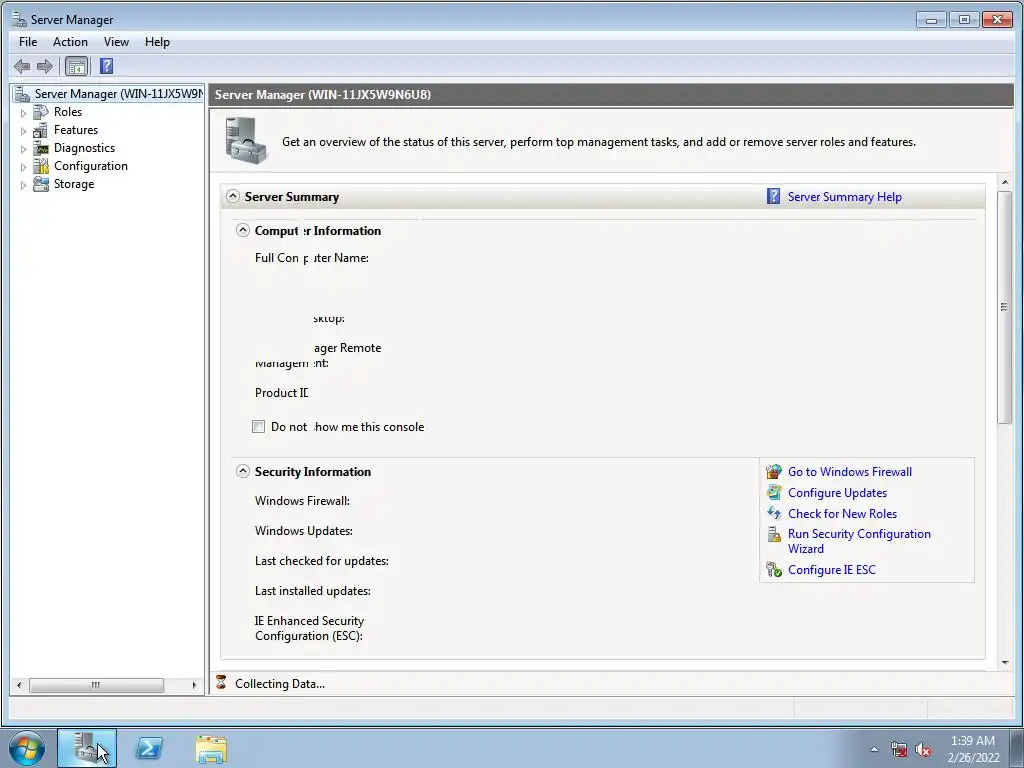This screenshot has width=1024, height=768.
Task: Open the Server Summary Help link
Action: 844,197
